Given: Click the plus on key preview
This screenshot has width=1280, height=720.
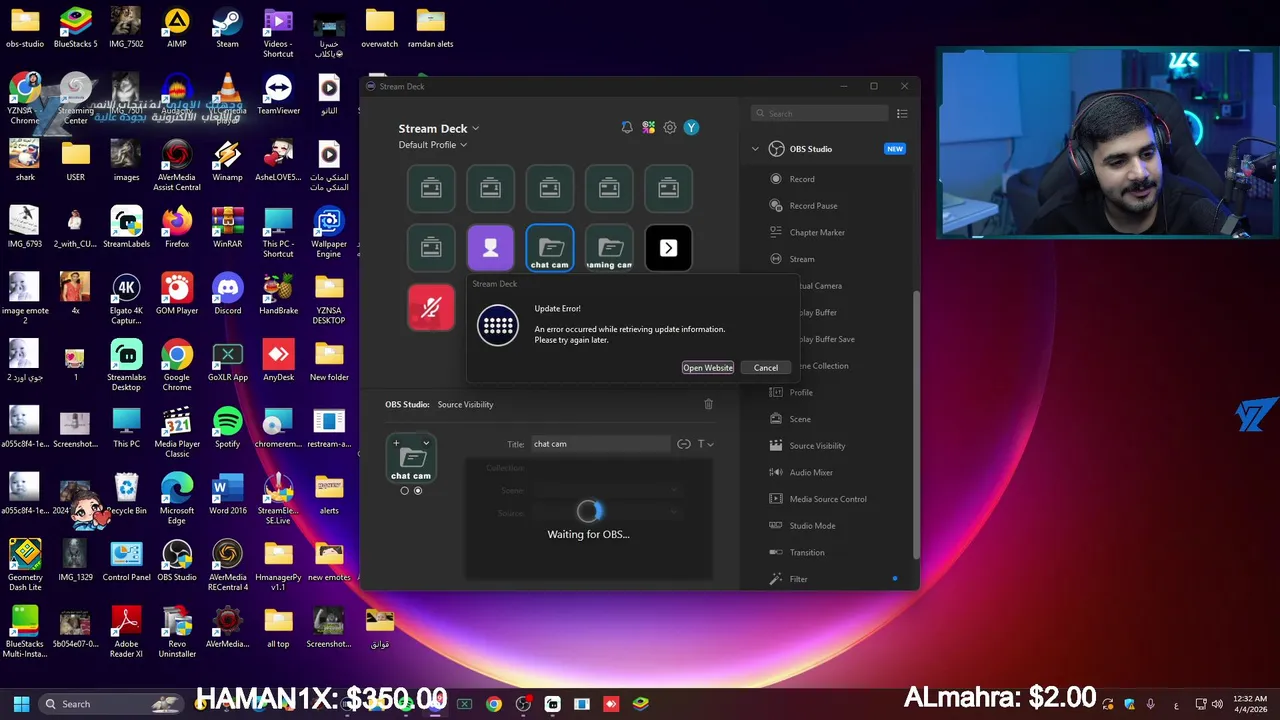Looking at the screenshot, I should click(397, 443).
